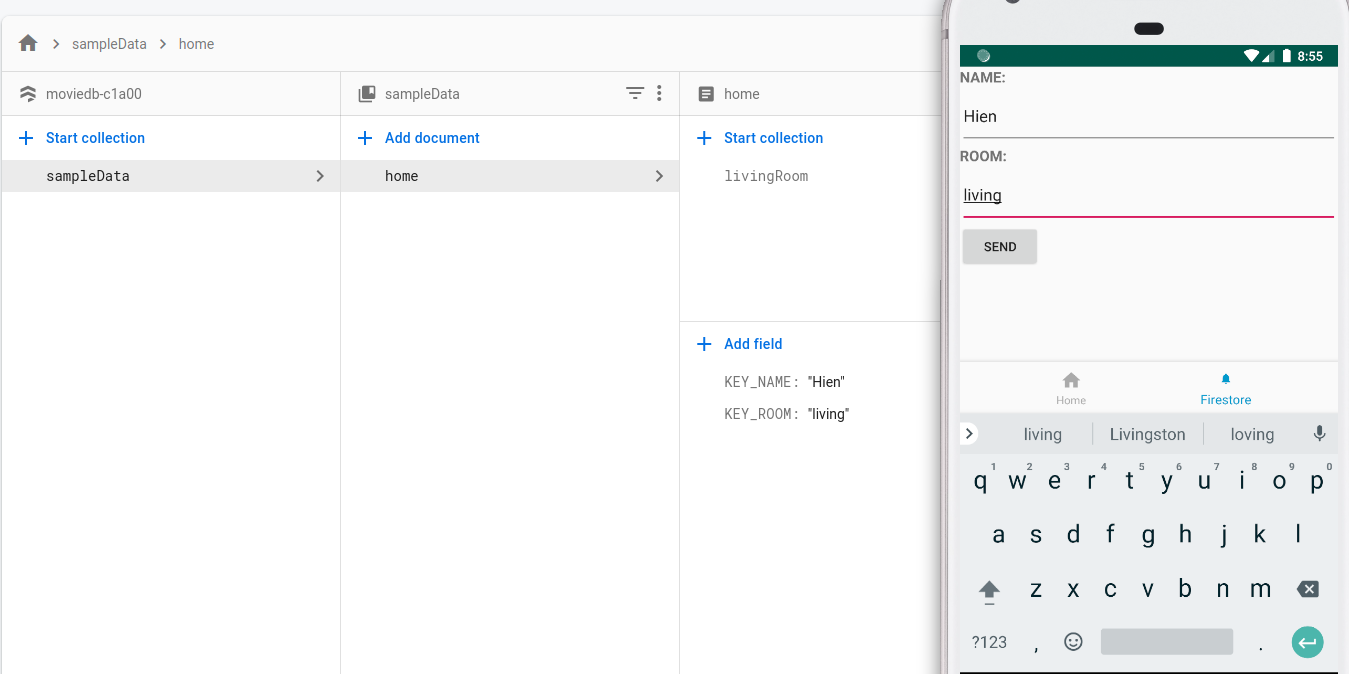Open the sampleData filter icon

[x=635, y=93]
